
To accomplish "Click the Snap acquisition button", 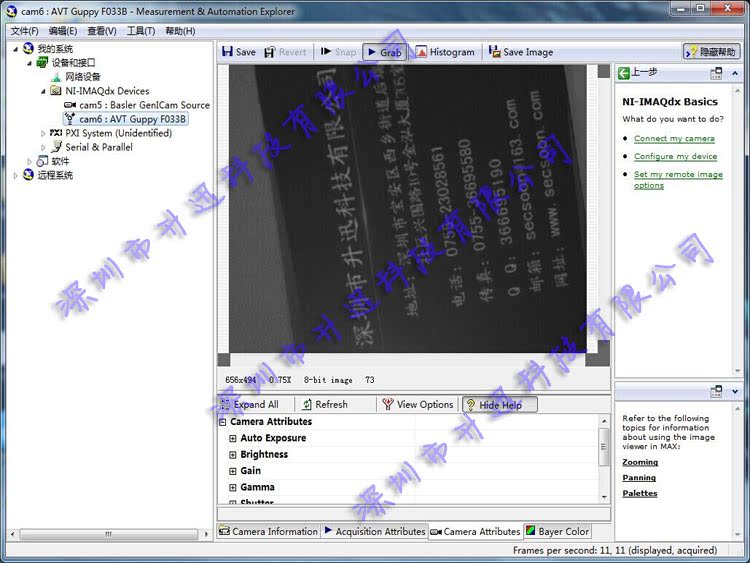I will tap(338, 52).
